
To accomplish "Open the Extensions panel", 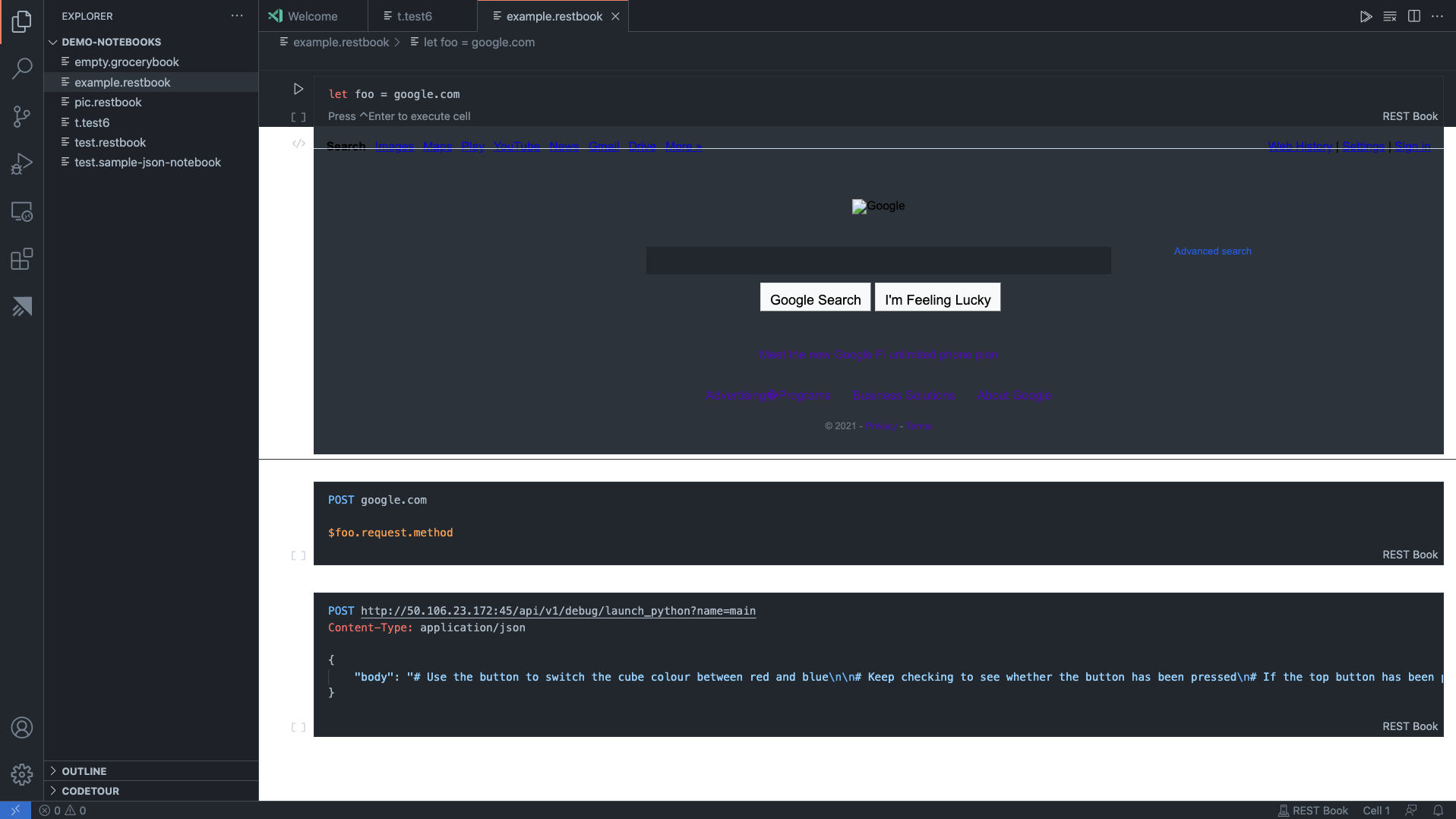I will coord(21,259).
